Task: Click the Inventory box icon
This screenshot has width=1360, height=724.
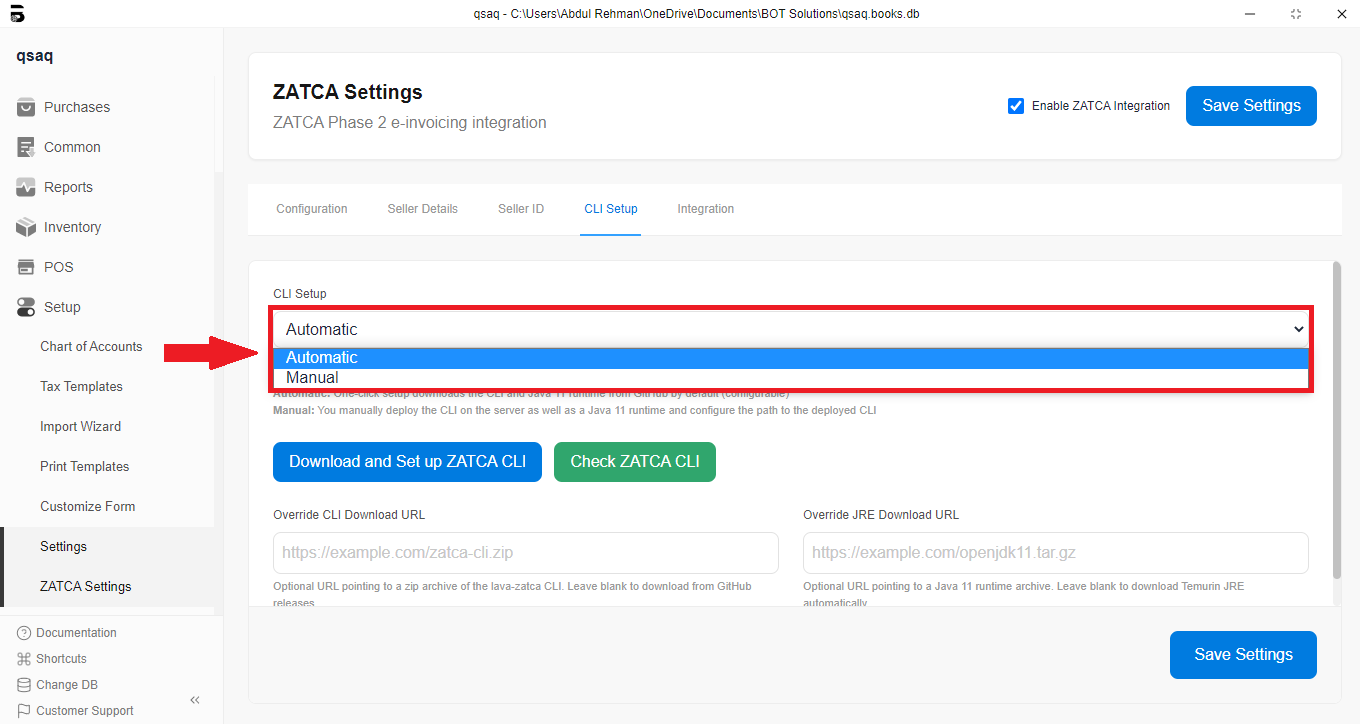Action: click(26, 227)
